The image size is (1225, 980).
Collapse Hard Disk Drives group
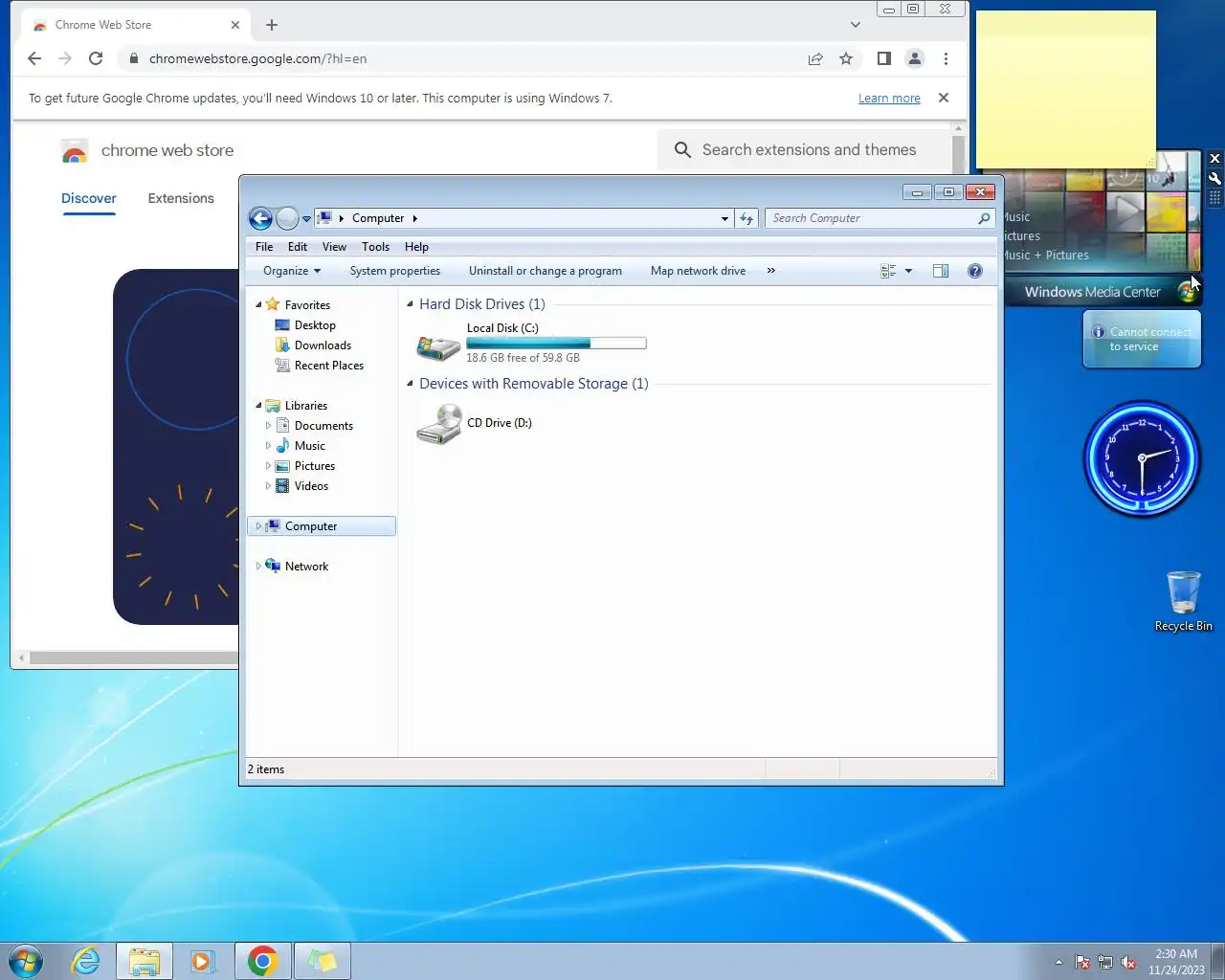pos(411,304)
